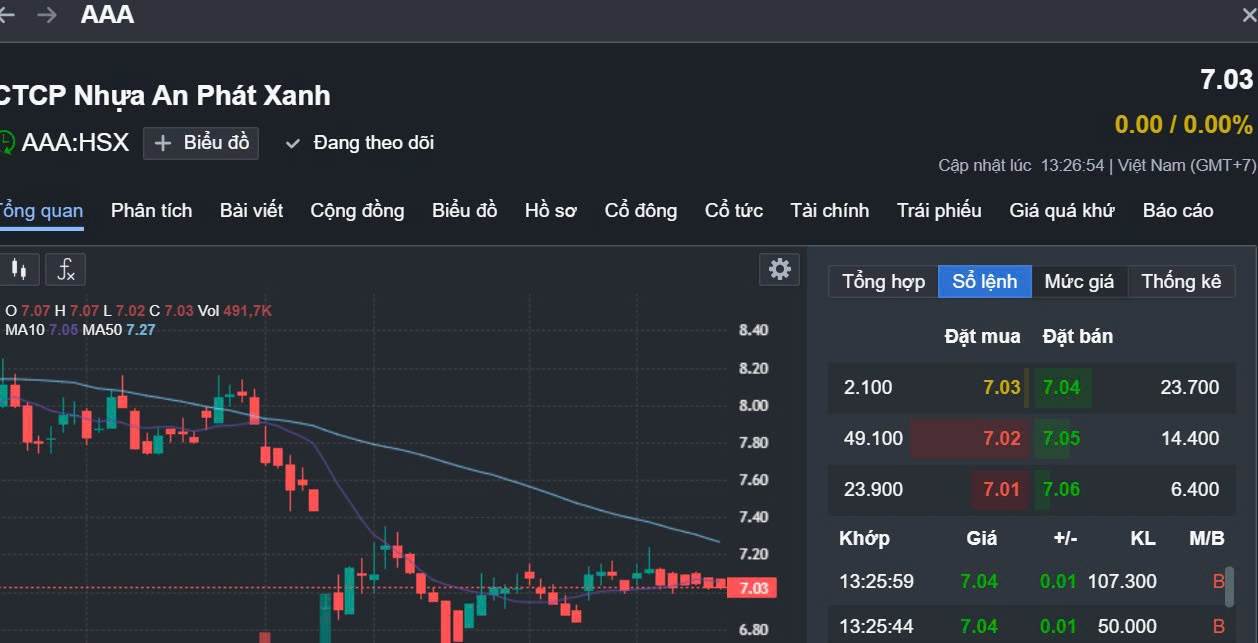
Task: Switch to the 'Mức giá' panel tab
Action: [1079, 281]
